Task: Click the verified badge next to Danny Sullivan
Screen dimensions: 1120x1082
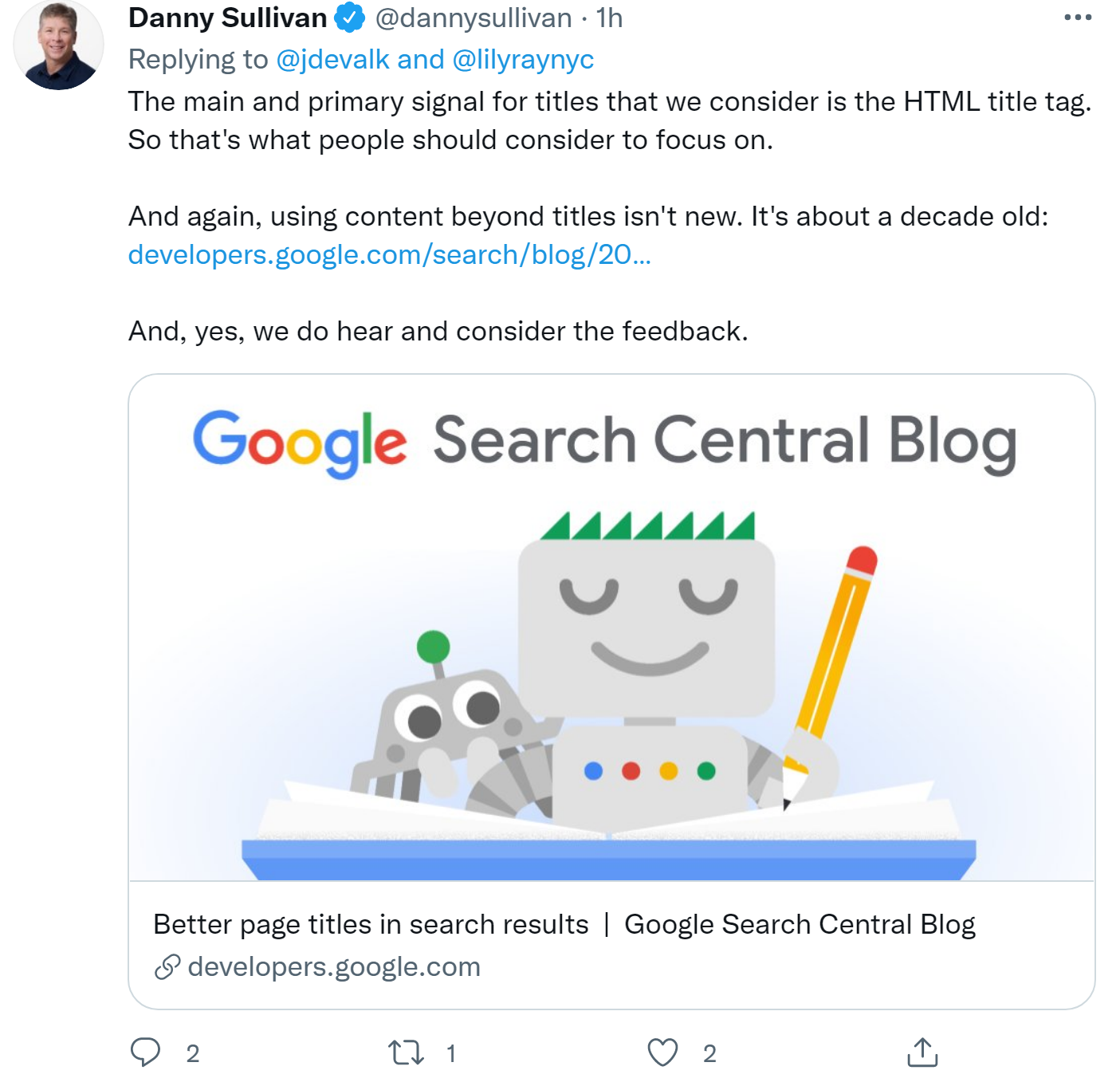Action: click(348, 18)
